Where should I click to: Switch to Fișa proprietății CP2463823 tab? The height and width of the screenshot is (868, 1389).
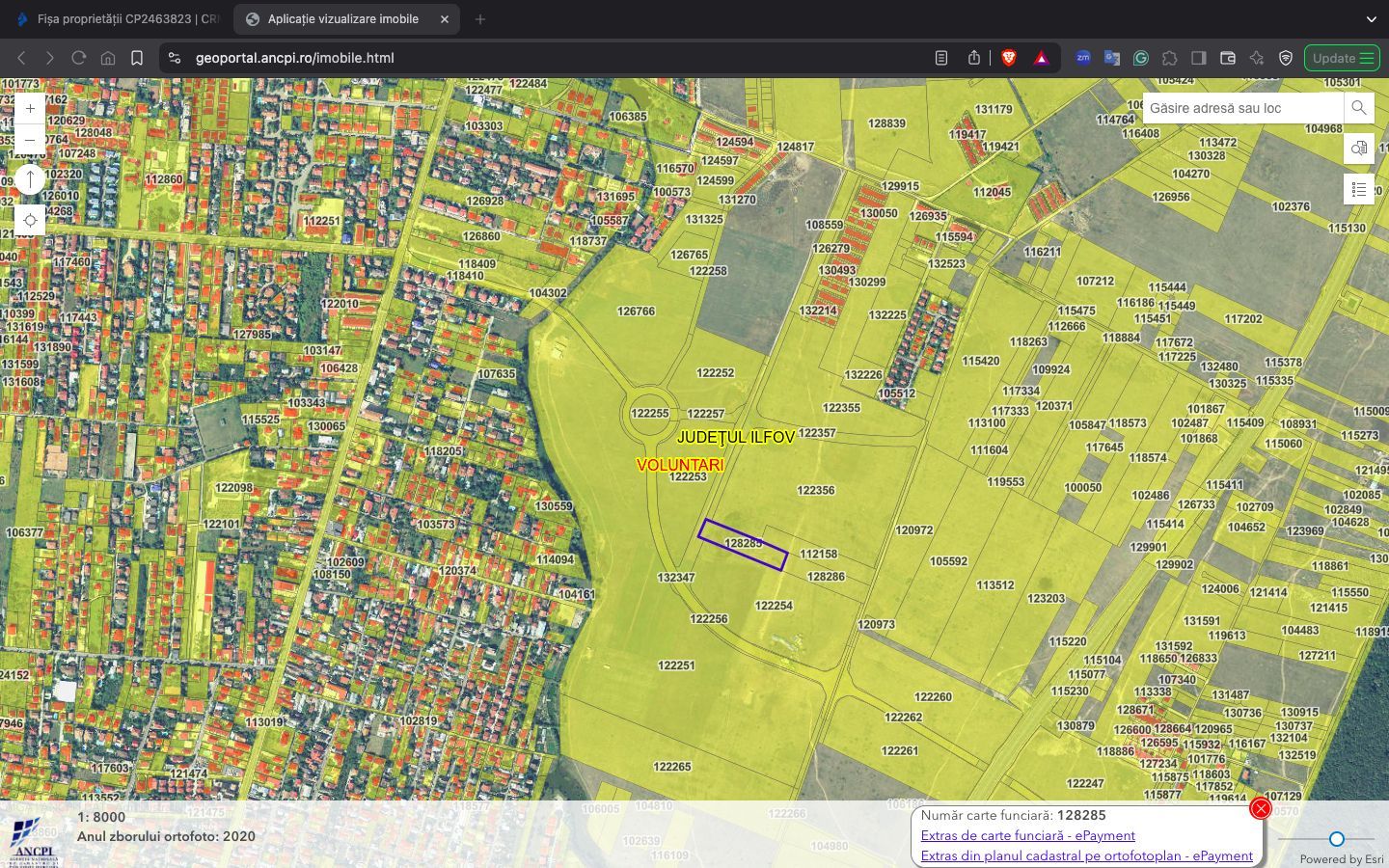116,19
